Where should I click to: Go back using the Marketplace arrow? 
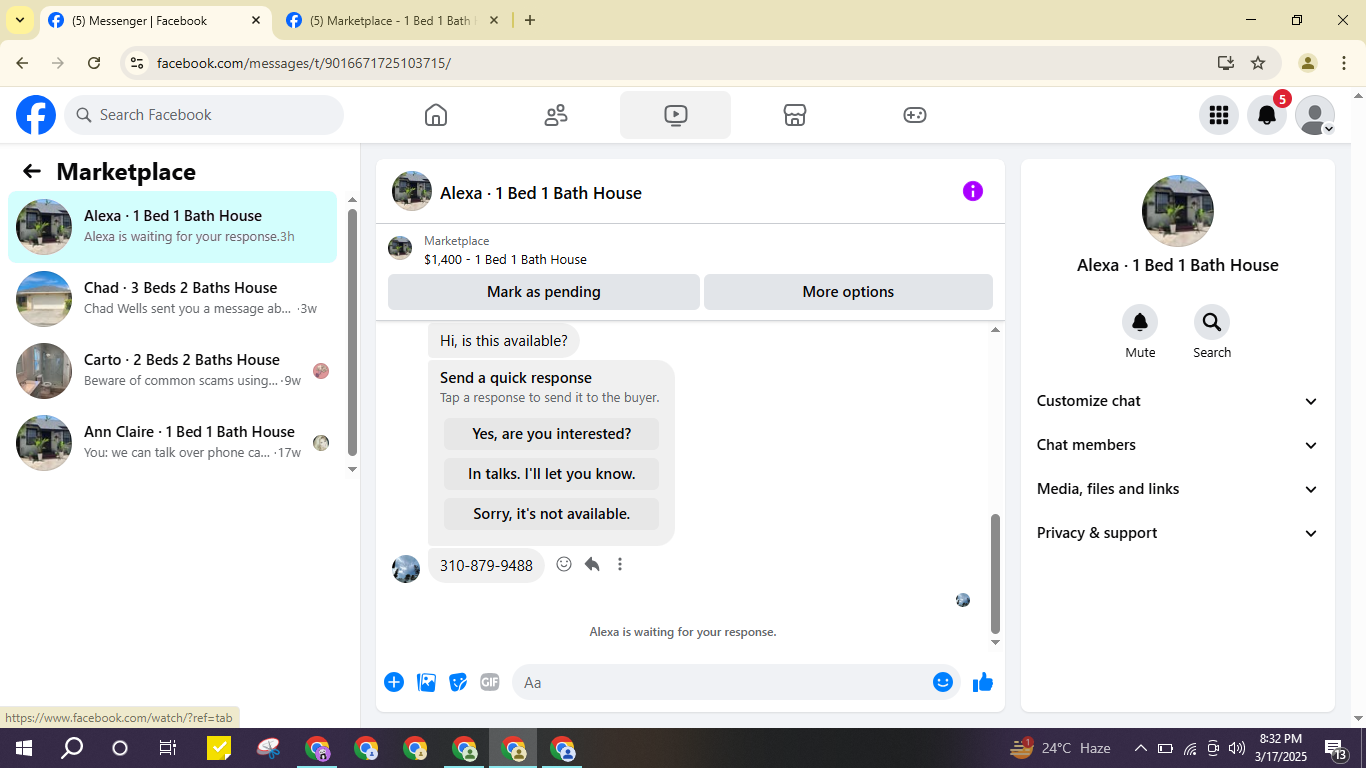coord(32,171)
